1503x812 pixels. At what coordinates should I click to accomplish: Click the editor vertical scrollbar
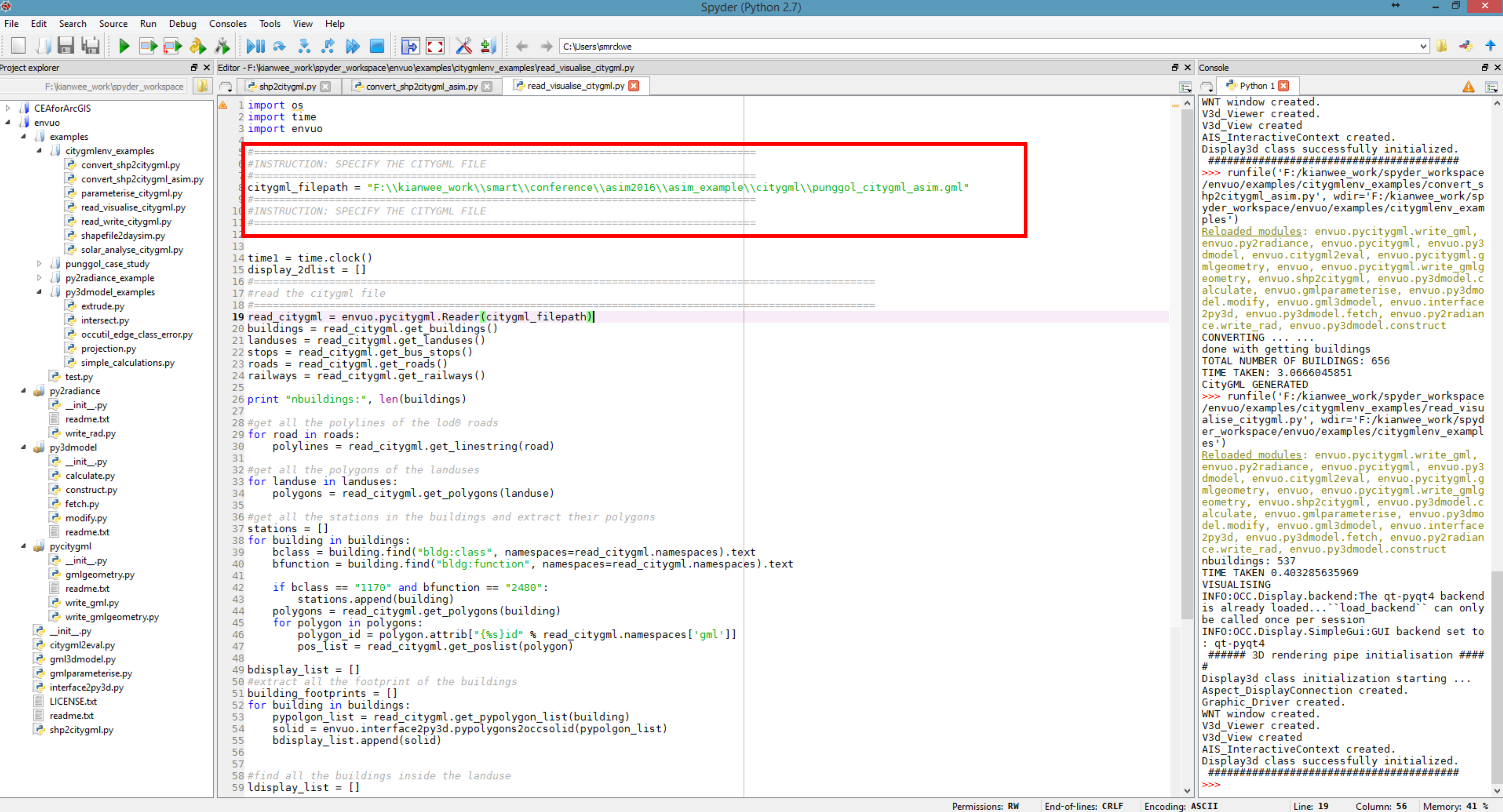click(x=1187, y=350)
